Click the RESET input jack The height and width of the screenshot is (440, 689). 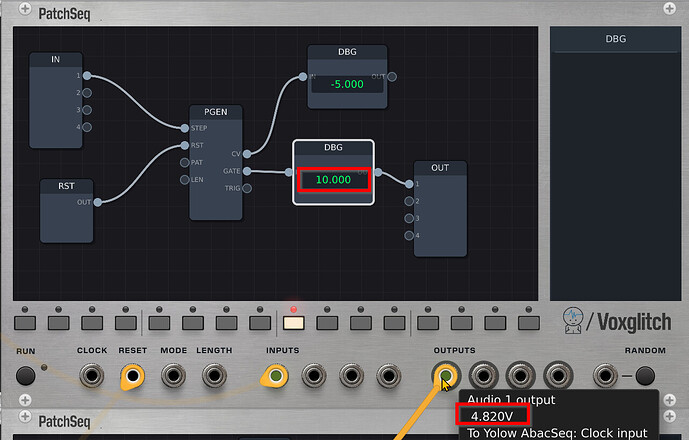(x=133, y=376)
